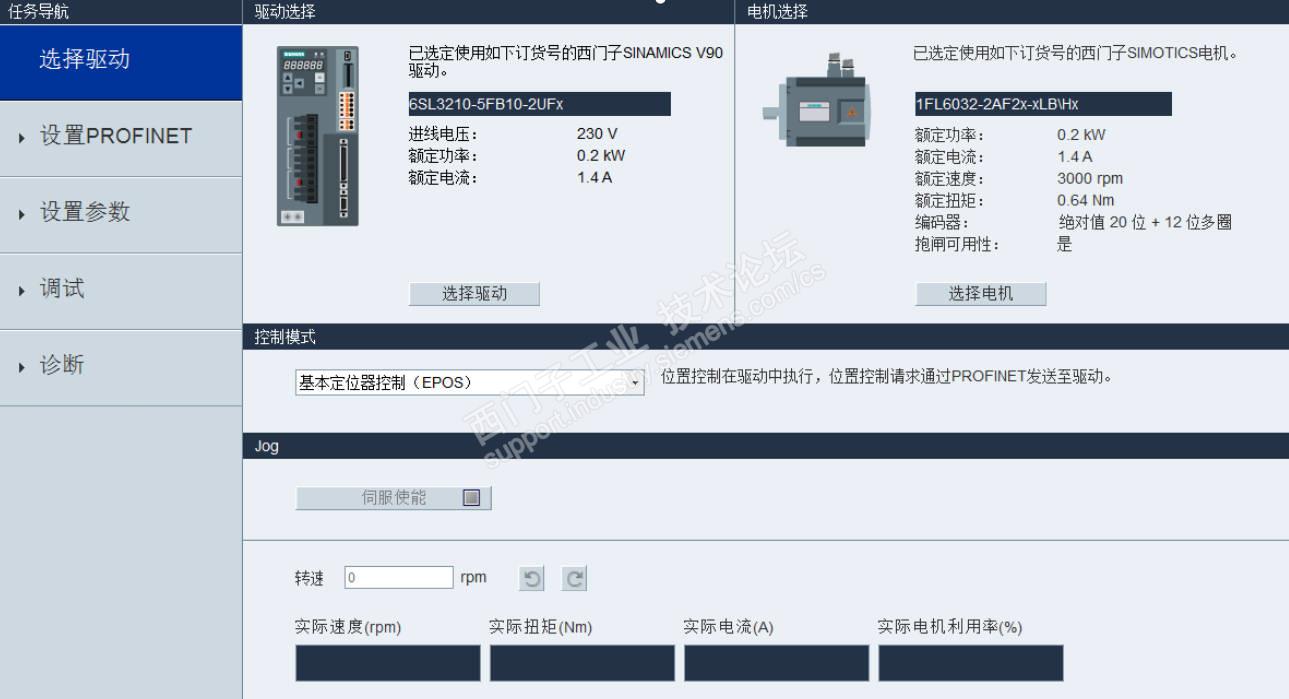
Task: Click the encoder value 绝对值 20 位 + 12 位多圈
Action: click(x=1145, y=222)
